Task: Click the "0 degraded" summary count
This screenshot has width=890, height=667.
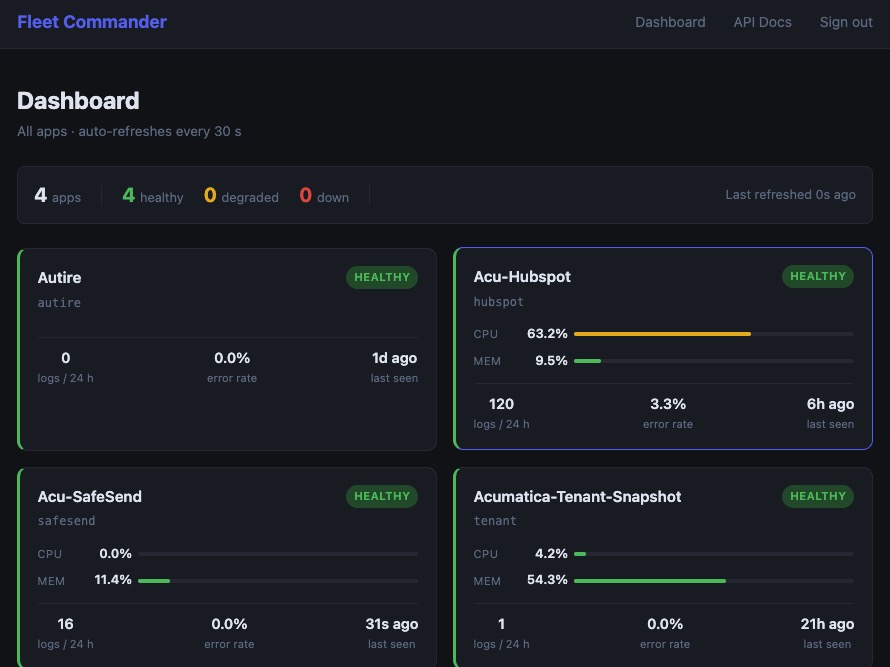Action: pos(241,196)
